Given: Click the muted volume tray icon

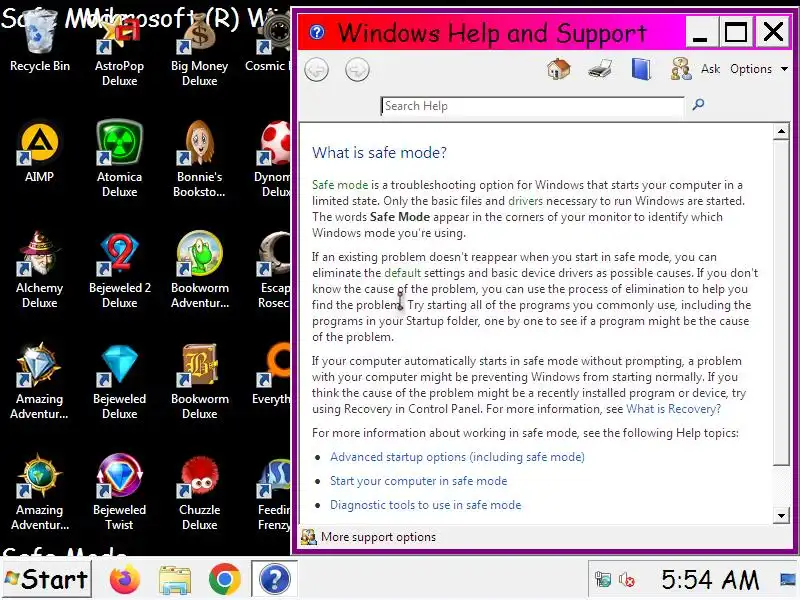Looking at the screenshot, I should [x=627, y=580].
